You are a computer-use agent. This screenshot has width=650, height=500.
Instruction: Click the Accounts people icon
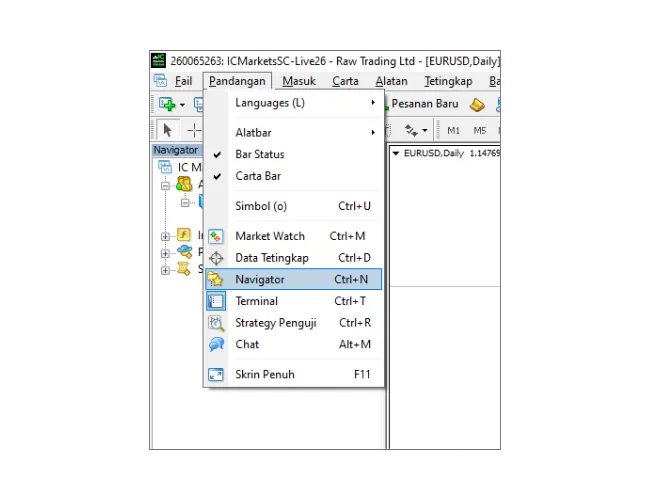184,184
